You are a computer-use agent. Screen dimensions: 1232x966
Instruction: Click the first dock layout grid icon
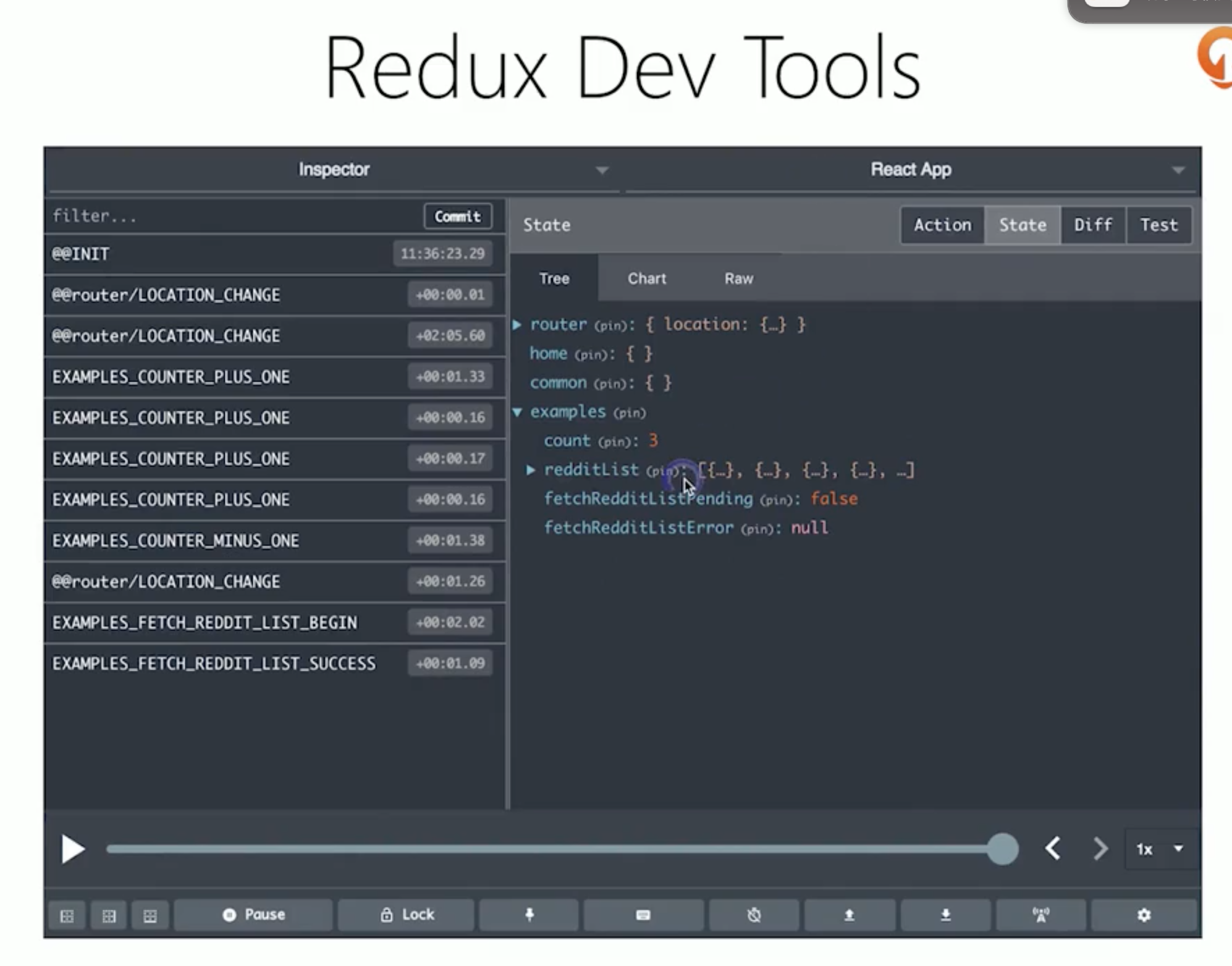click(67, 915)
